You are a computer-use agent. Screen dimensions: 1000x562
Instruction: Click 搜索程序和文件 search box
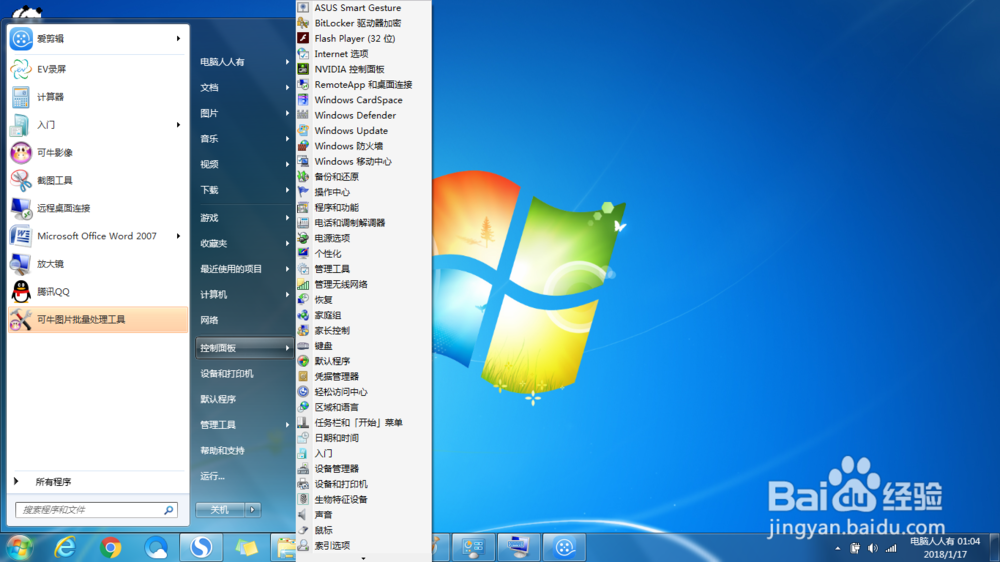[x=96, y=510]
